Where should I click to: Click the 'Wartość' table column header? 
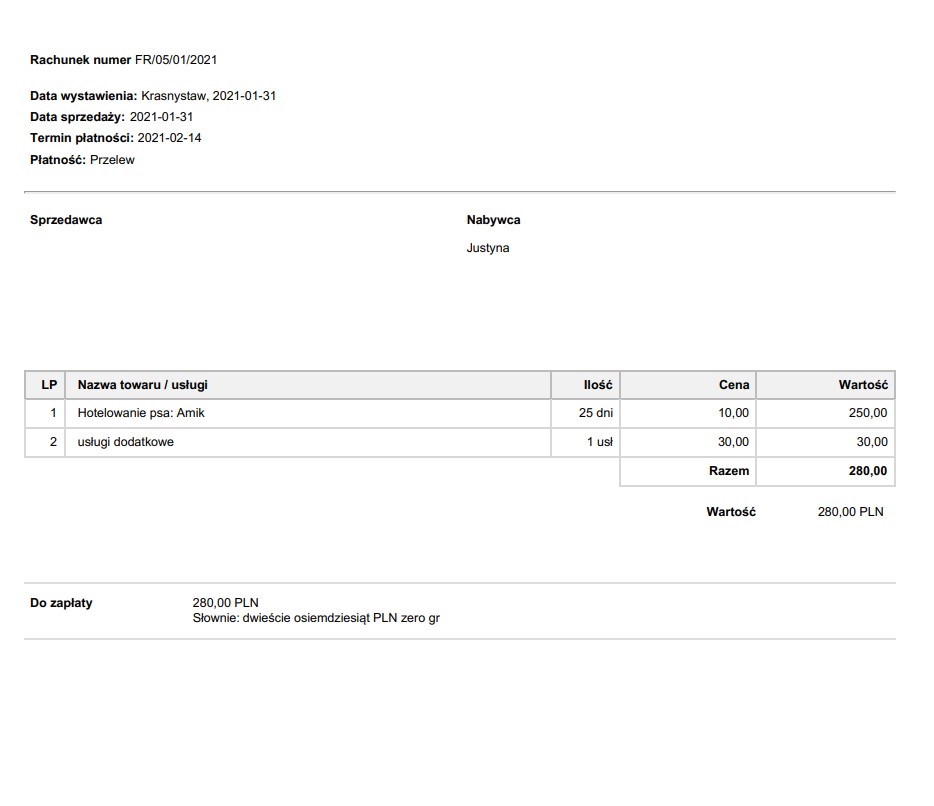click(x=863, y=385)
